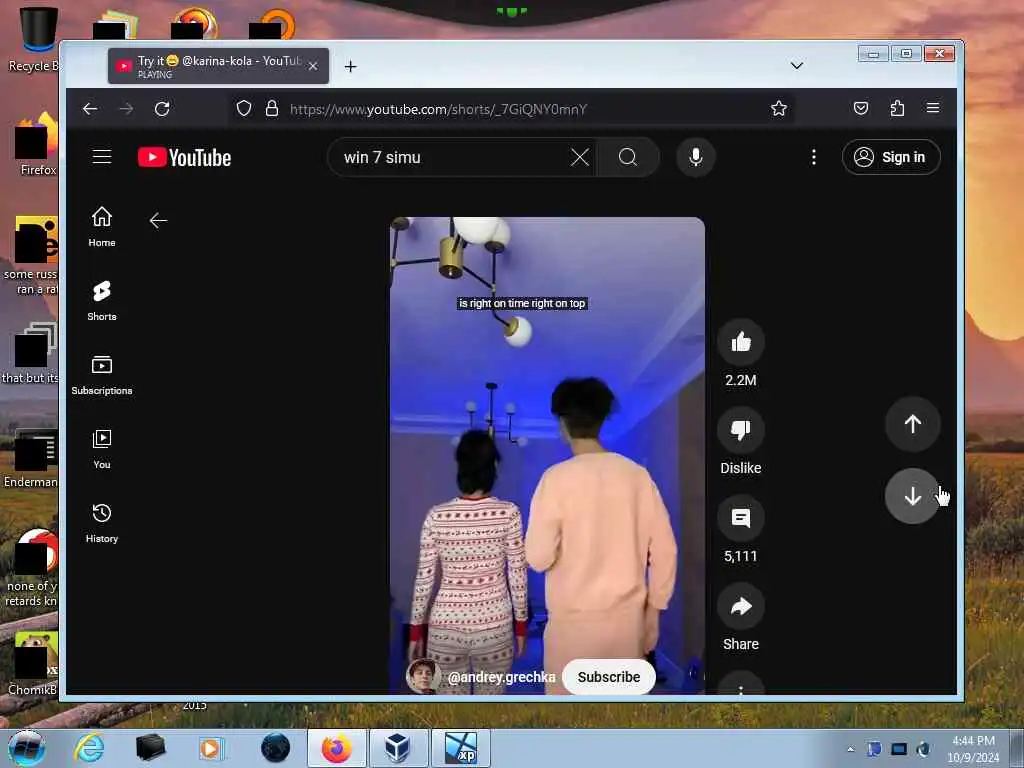Switch to Firefox in the taskbar
The height and width of the screenshot is (768, 1024).
coord(336,748)
